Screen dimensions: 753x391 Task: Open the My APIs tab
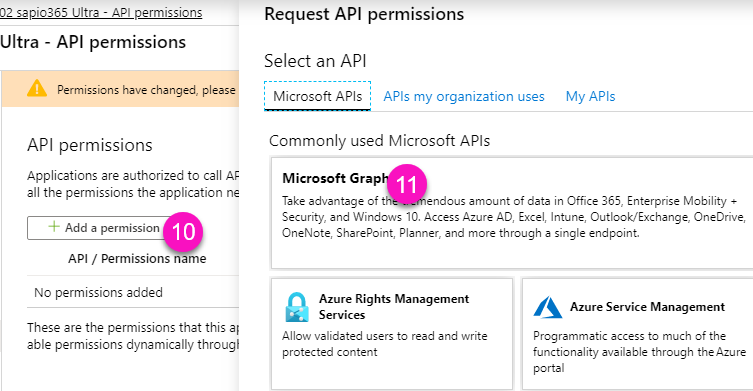coord(590,97)
